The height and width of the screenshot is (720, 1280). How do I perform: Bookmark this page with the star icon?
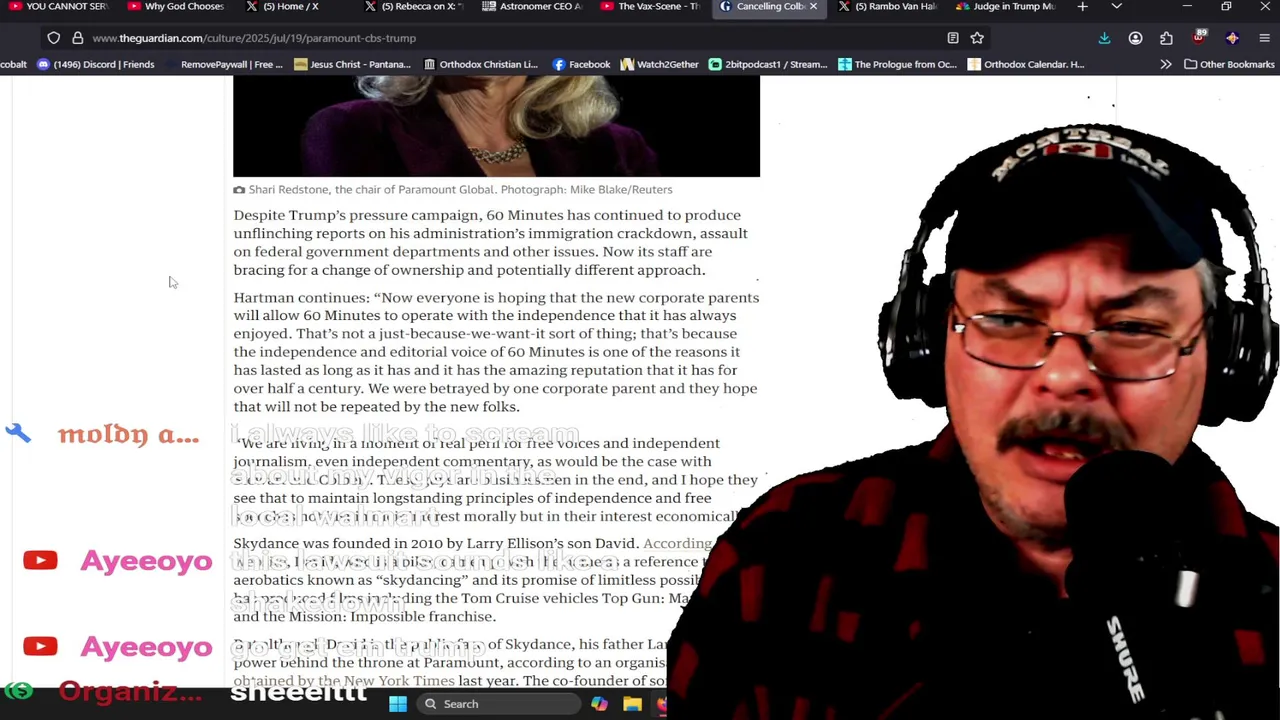(x=977, y=38)
